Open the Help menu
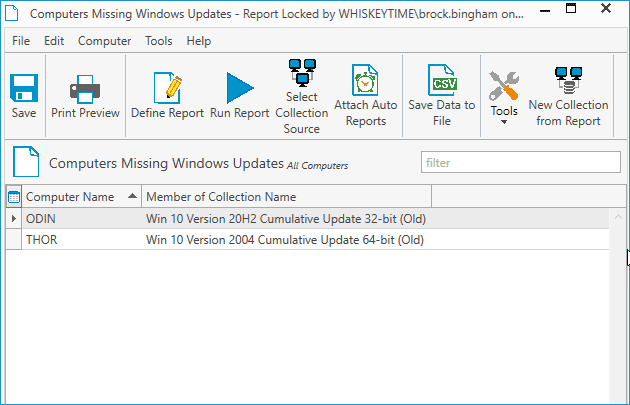The width and height of the screenshot is (630, 405). coord(198,41)
